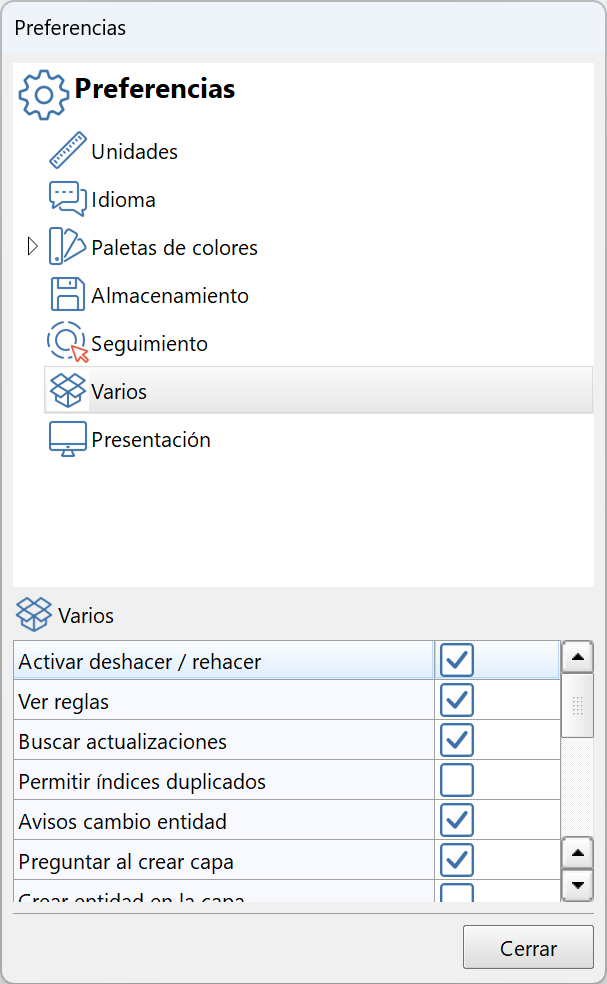Uncheck Preguntar al crear capa
The height and width of the screenshot is (984, 607).
pyautogui.click(x=456, y=860)
